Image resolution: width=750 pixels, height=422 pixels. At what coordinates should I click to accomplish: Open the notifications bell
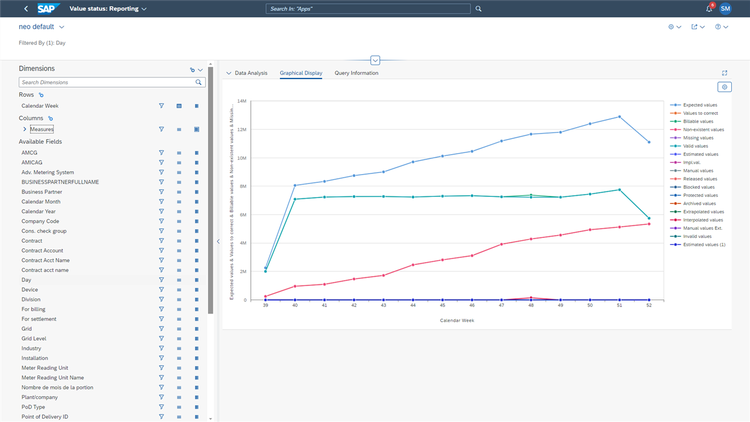coord(709,9)
